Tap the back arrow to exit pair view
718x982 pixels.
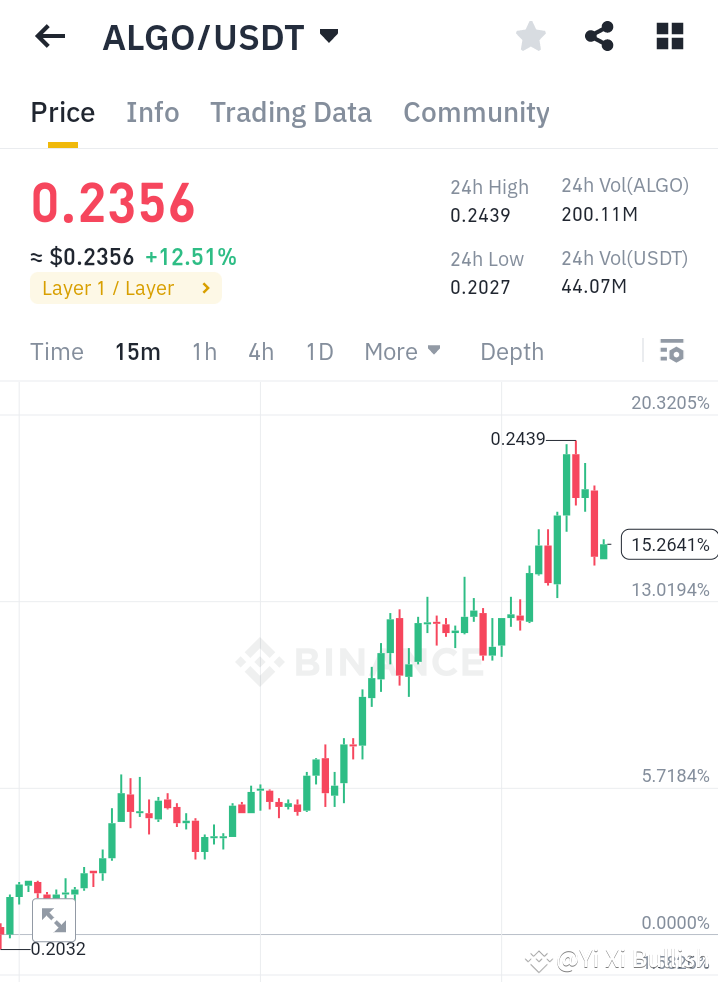[x=48, y=36]
